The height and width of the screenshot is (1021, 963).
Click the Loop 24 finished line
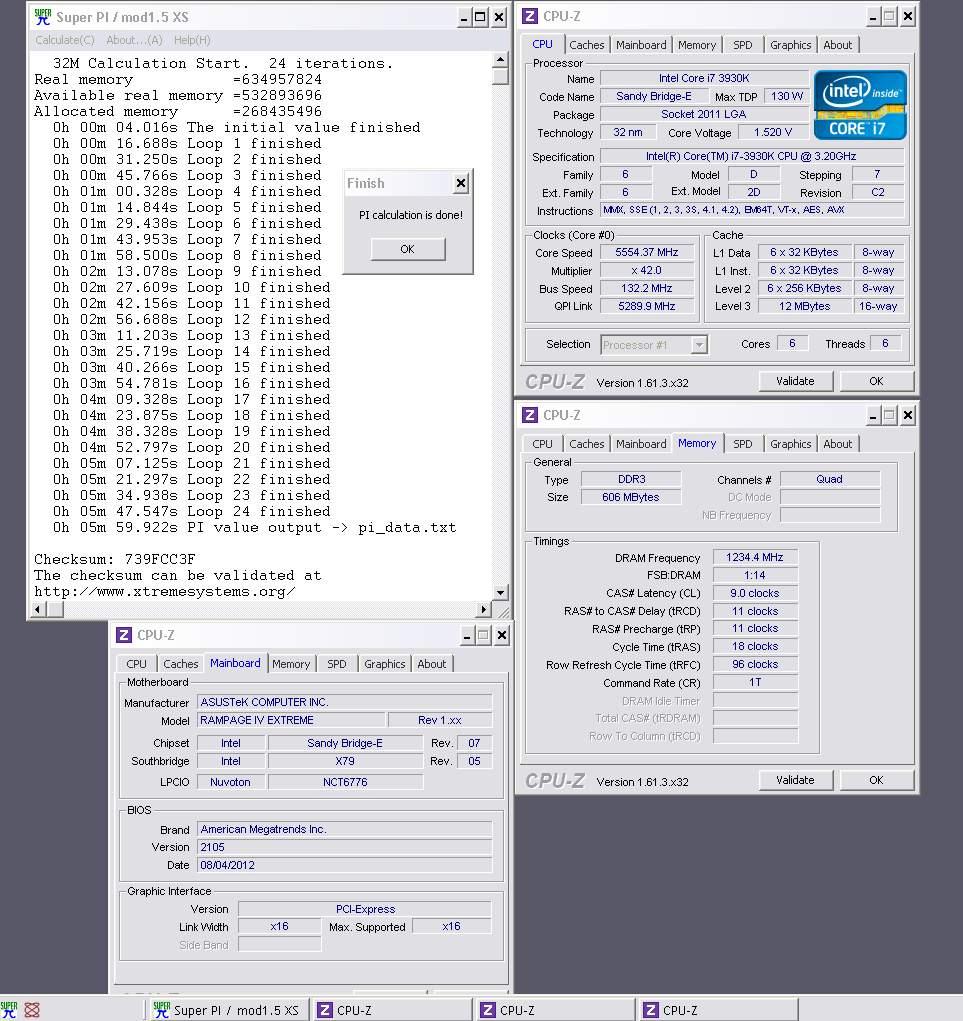click(x=191, y=512)
